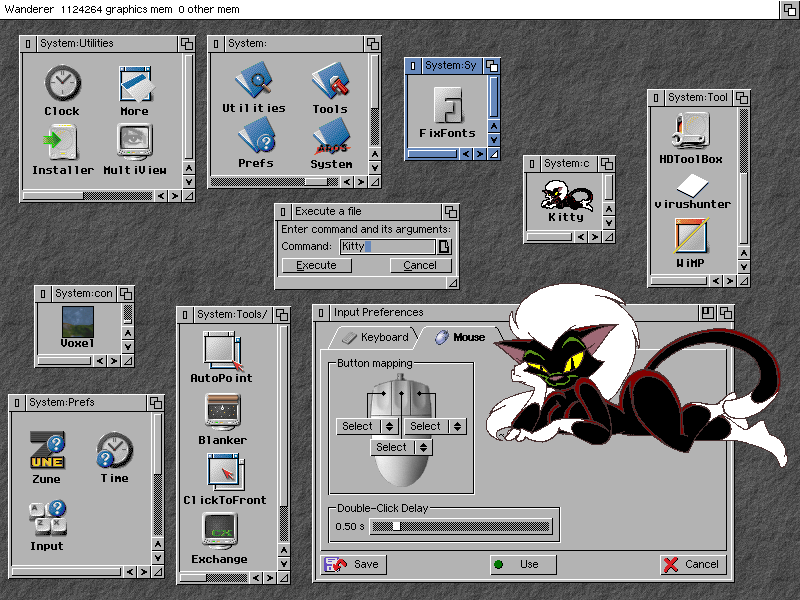
Task: Switch to the Keyboard tab
Action: click(376, 337)
